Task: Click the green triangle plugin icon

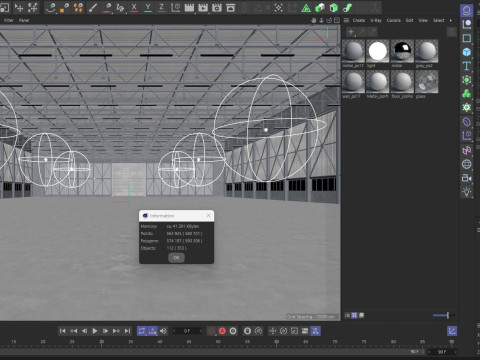Action: tap(306, 8)
